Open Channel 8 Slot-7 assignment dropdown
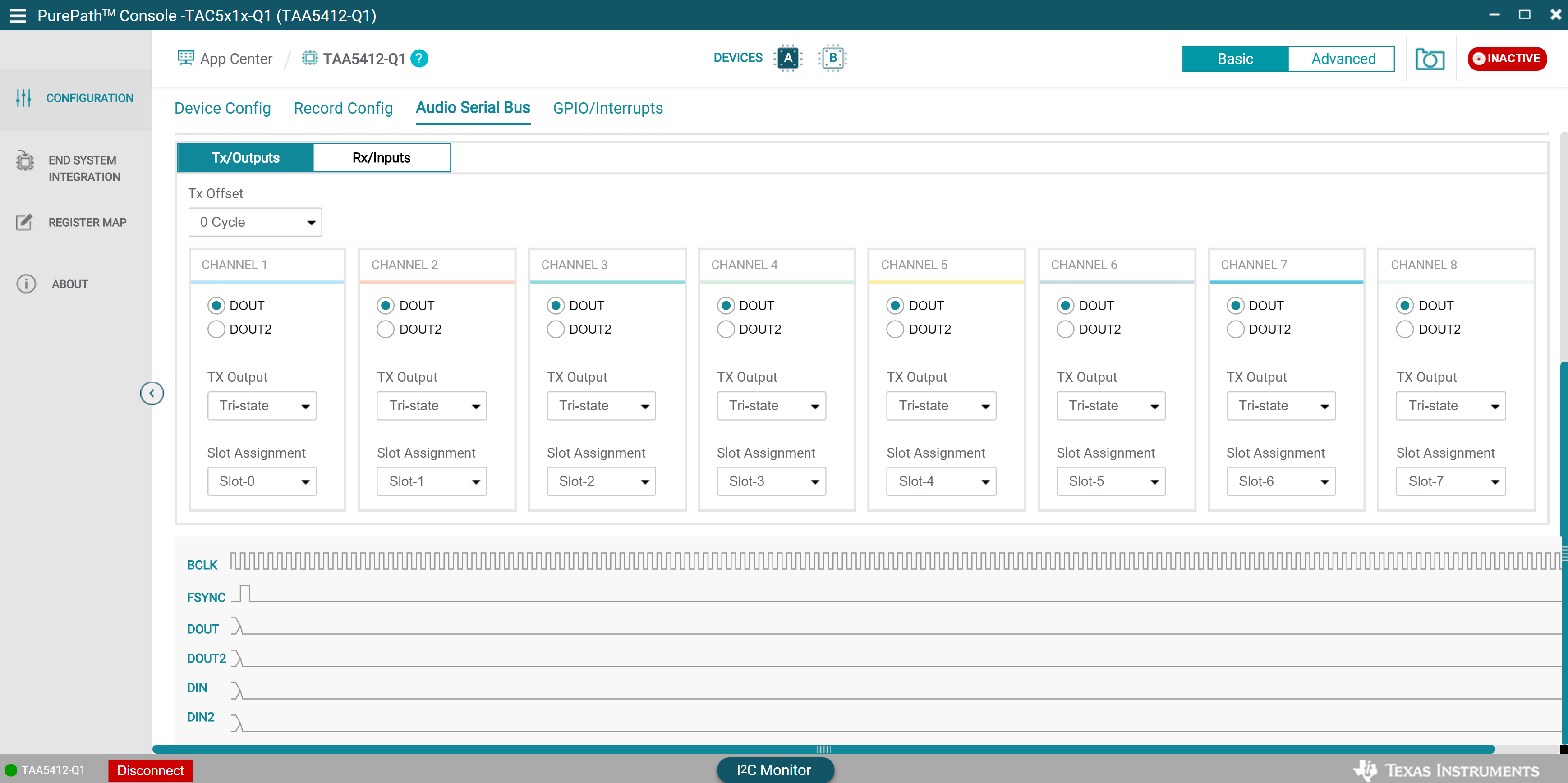Image resolution: width=1568 pixels, height=783 pixels. pyautogui.click(x=1450, y=481)
